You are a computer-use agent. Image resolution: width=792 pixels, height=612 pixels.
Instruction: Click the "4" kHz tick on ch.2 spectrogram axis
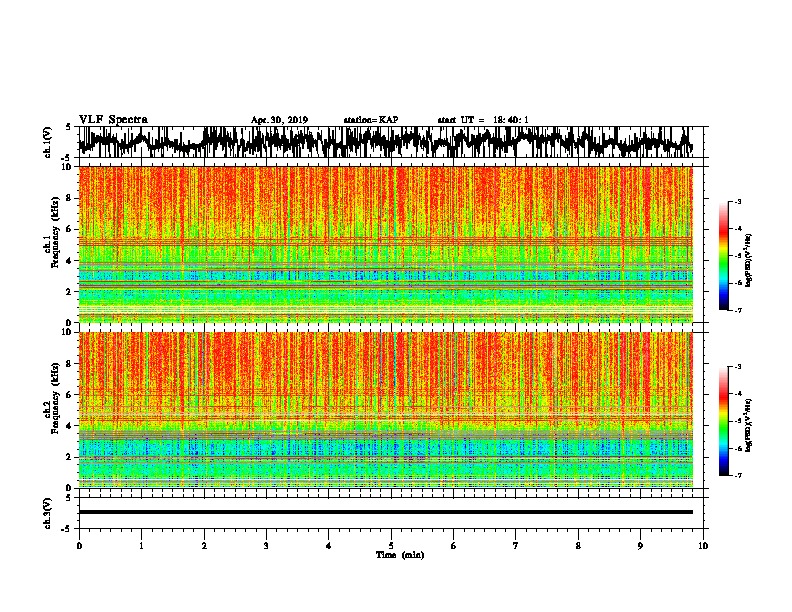tap(70, 426)
